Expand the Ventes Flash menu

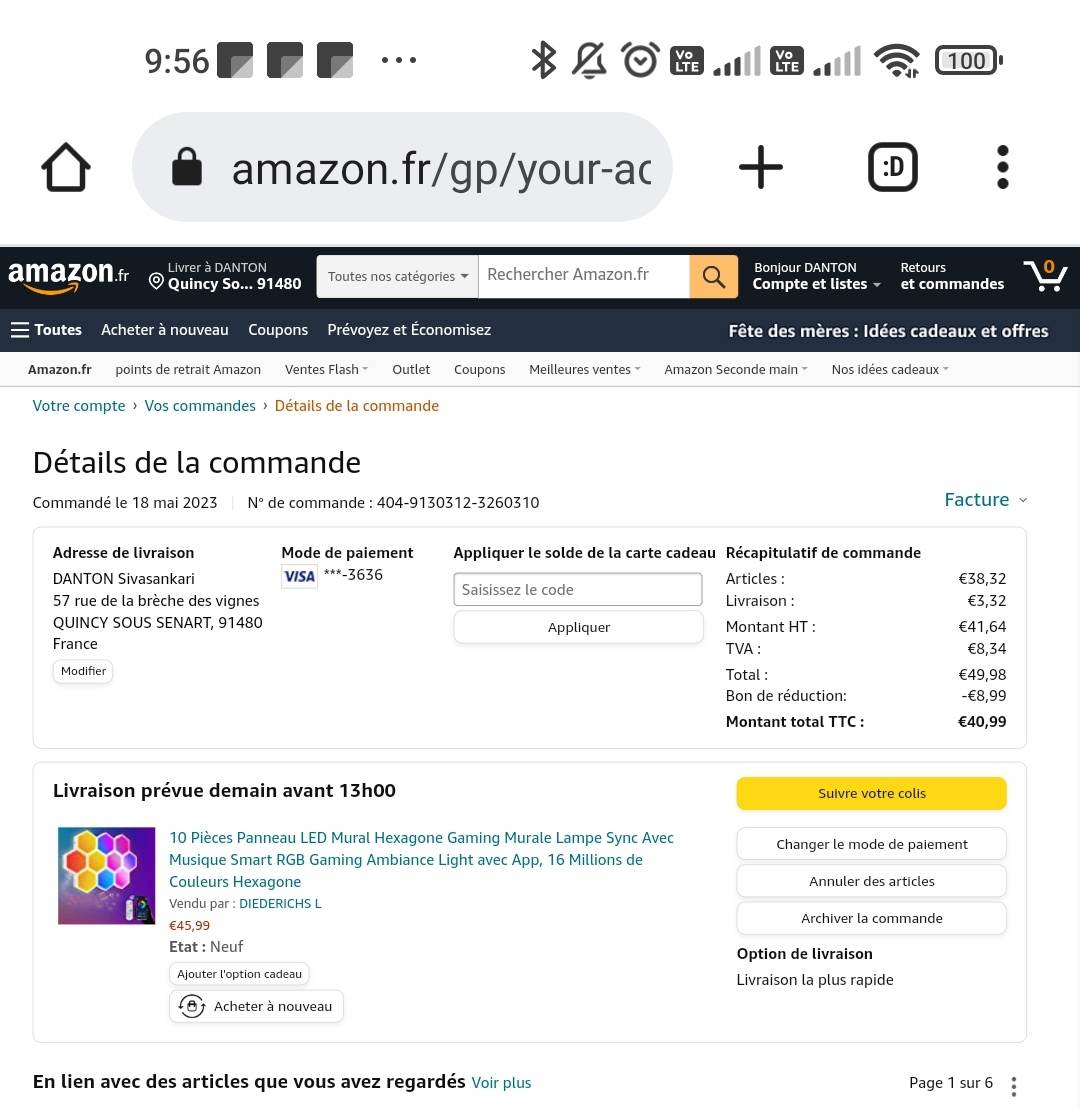326,370
